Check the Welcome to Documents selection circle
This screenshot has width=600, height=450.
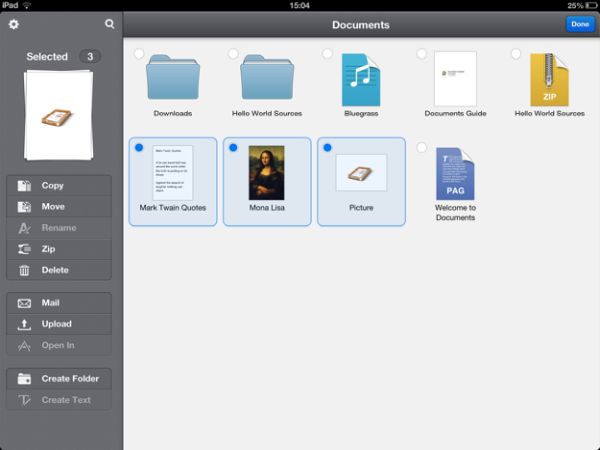pos(421,147)
